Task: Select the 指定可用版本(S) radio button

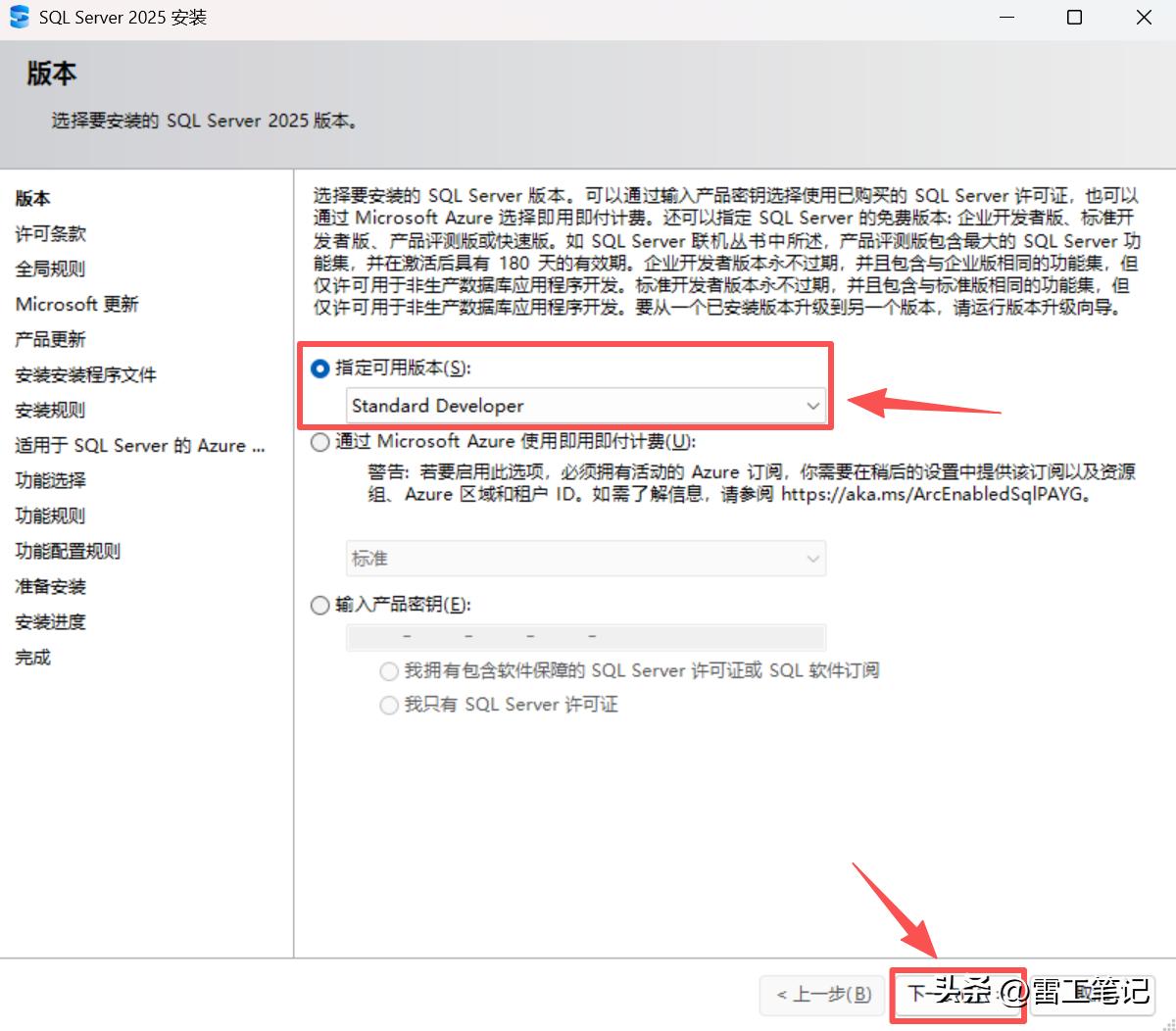Action: click(x=319, y=368)
